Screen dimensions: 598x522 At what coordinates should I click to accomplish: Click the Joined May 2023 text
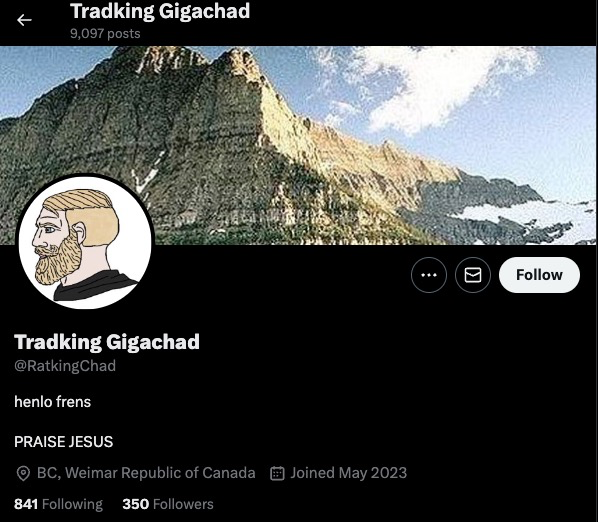click(349, 473)
